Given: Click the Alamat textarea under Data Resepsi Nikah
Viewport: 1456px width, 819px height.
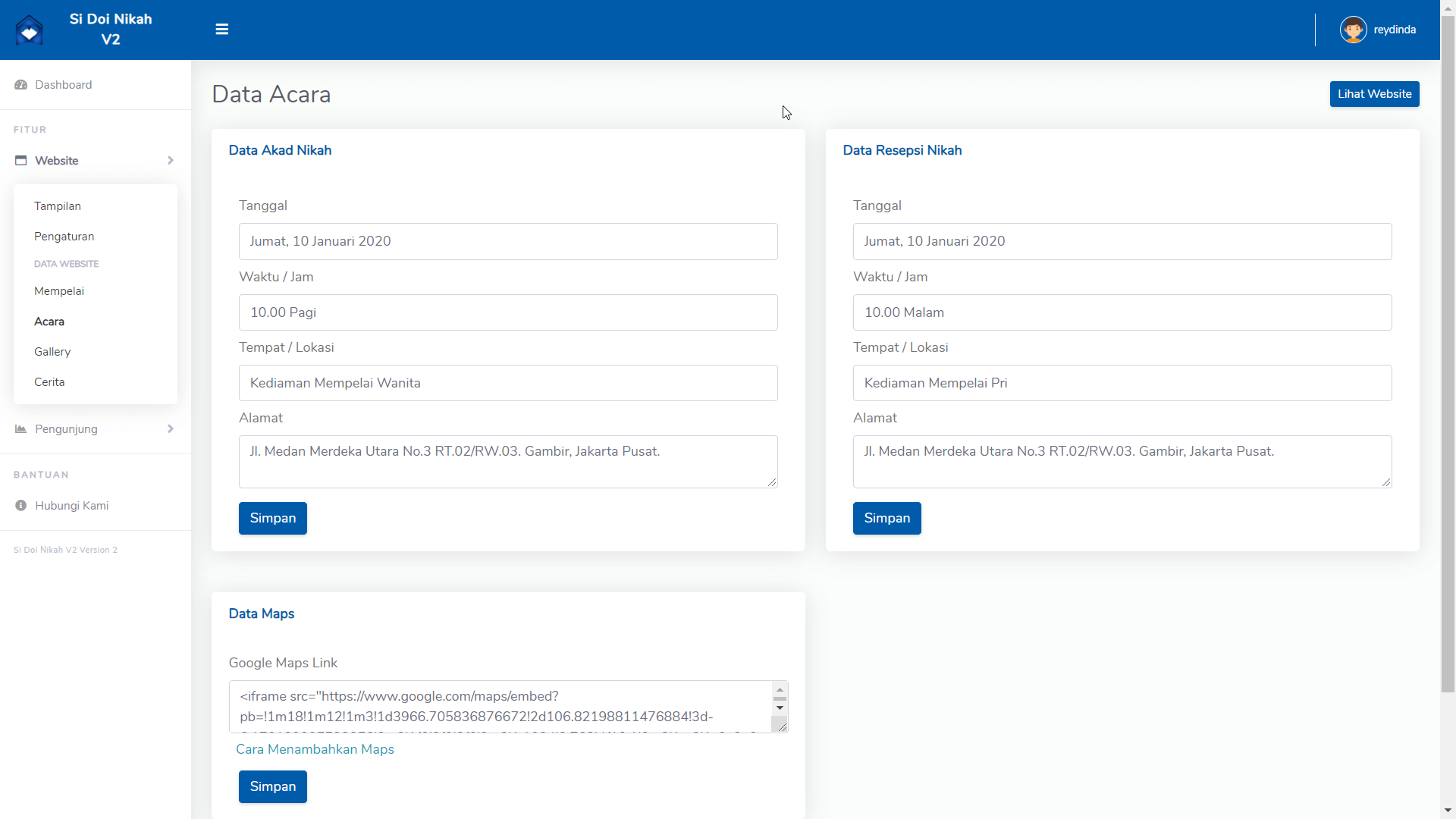Looking at the screenshot, I should (1122, 461).
